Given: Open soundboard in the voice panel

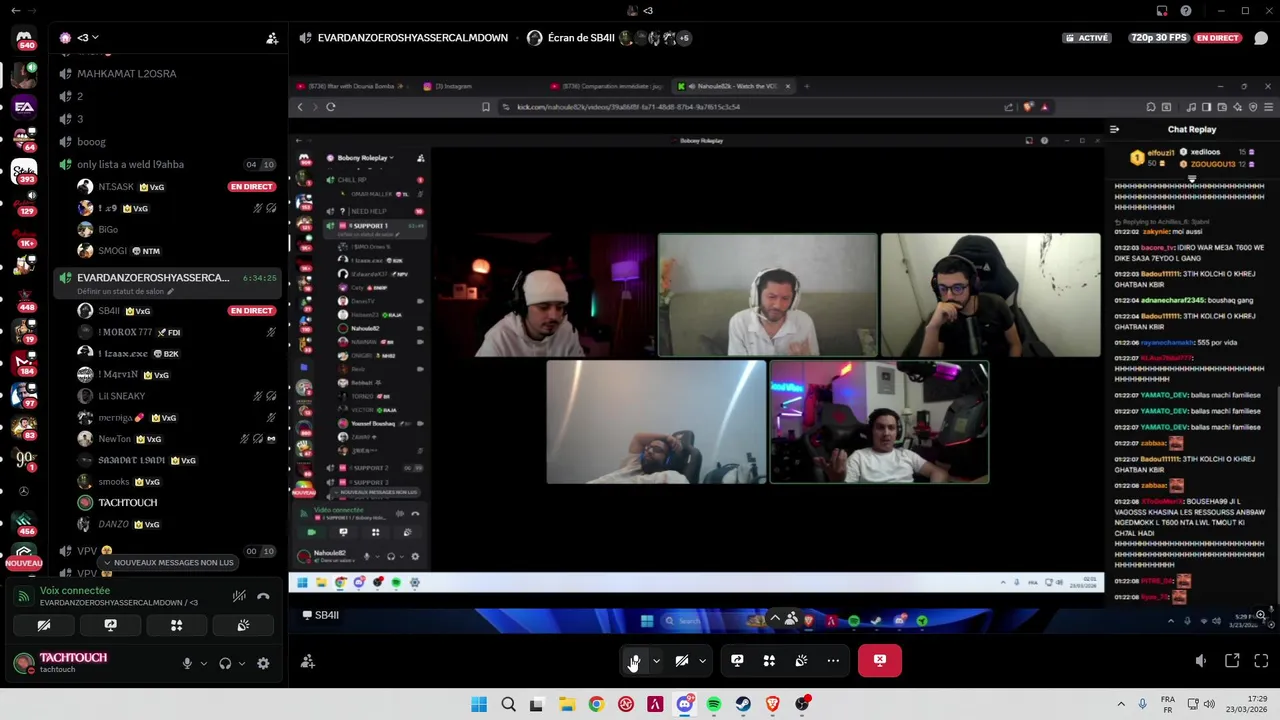Looking at the screenshot, I should [243, 625].
